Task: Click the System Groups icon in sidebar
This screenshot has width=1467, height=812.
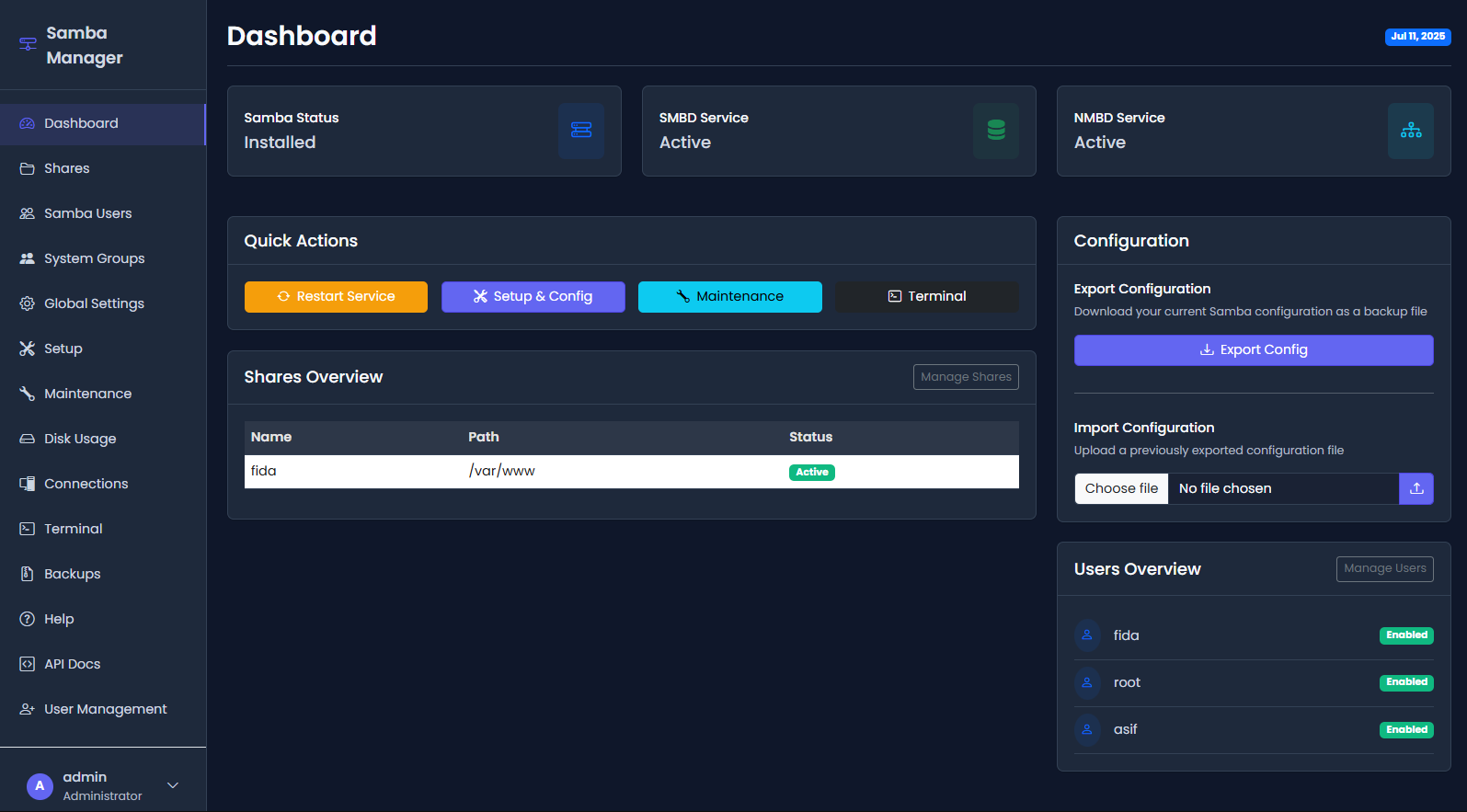Action: pos(28,258)
